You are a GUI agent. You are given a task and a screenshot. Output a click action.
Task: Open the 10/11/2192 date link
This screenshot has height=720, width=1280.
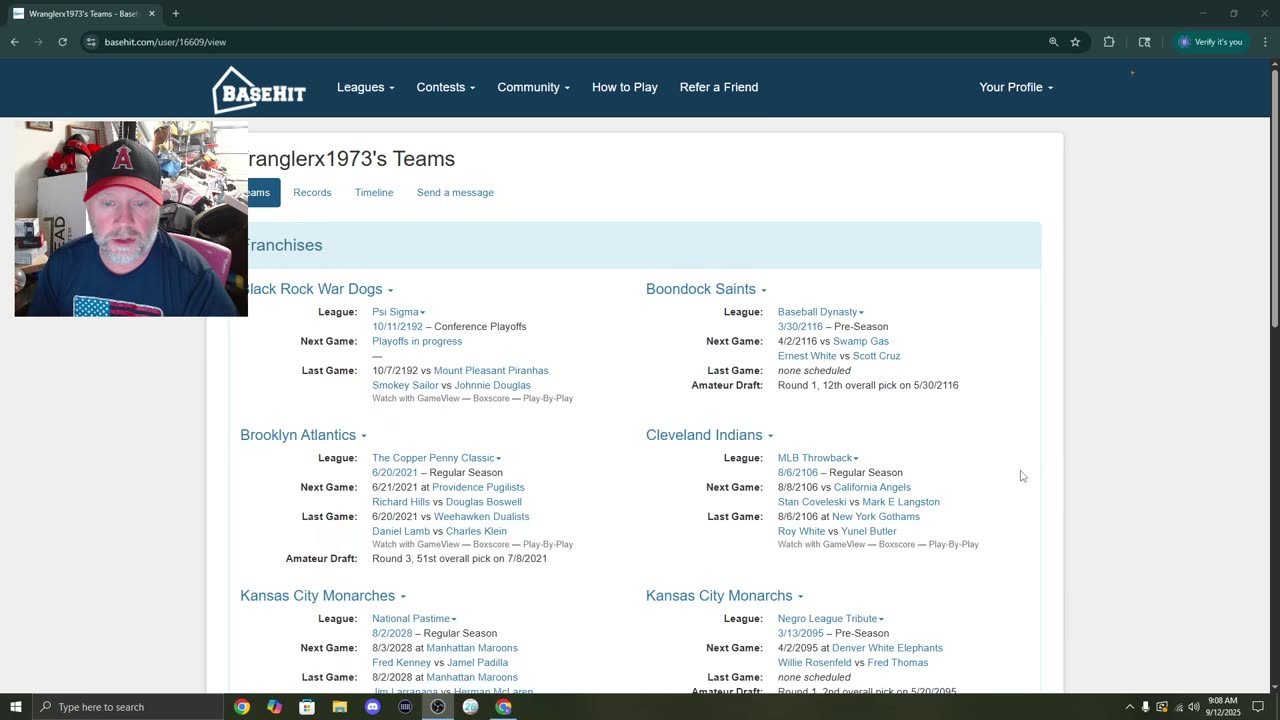pyautogui.click(x=398, y=326)
